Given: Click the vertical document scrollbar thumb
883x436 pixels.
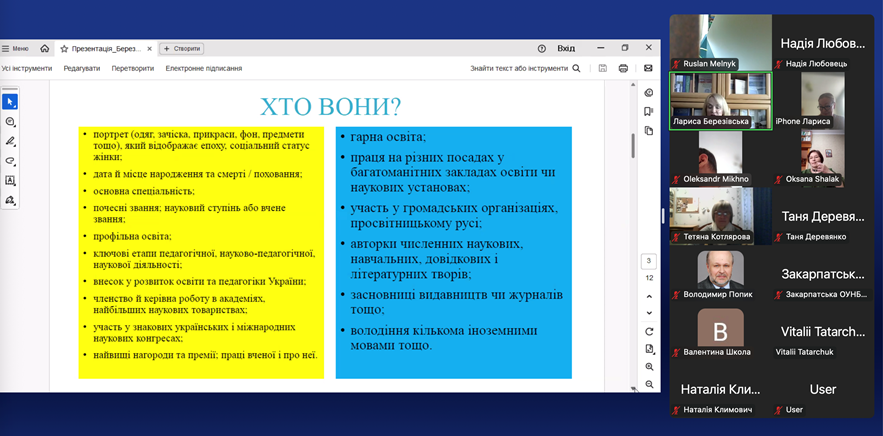Looking at the screenshot, I should [x=632, y=145].
